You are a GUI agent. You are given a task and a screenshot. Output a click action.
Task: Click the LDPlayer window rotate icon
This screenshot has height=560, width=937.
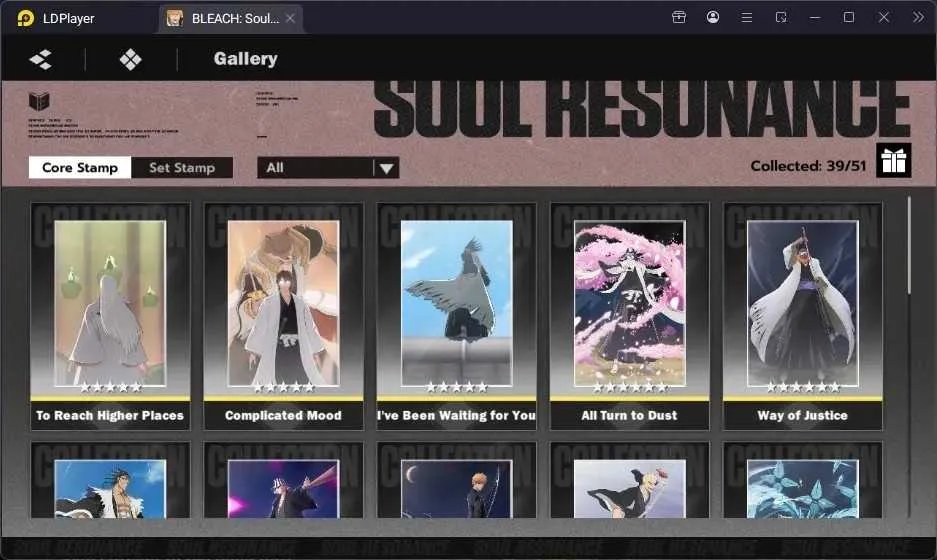[x=781, y=17]
